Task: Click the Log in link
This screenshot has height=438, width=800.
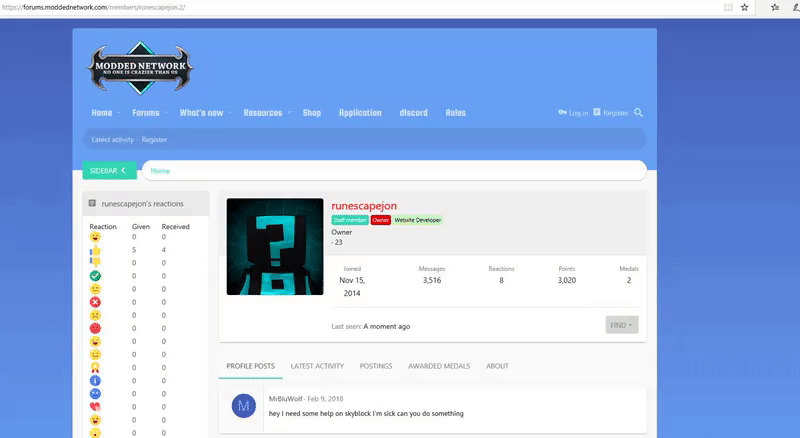Action: pos(579,113)
